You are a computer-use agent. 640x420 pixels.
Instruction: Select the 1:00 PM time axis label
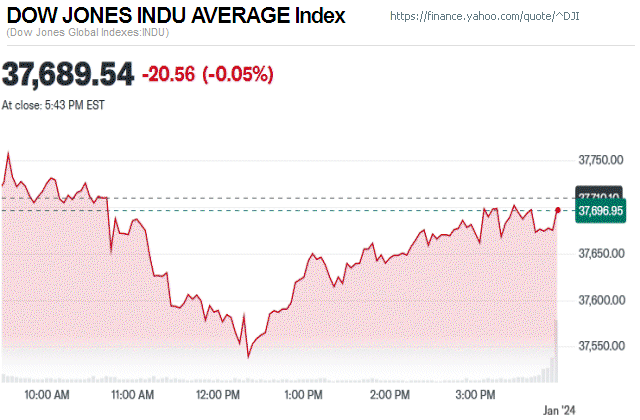(x=306, y=395)
